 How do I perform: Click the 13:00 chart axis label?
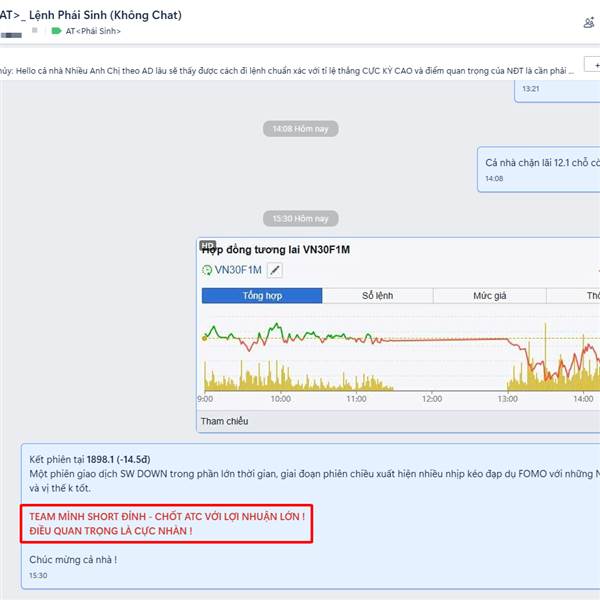pyautogui.click(x=508, y=399)
